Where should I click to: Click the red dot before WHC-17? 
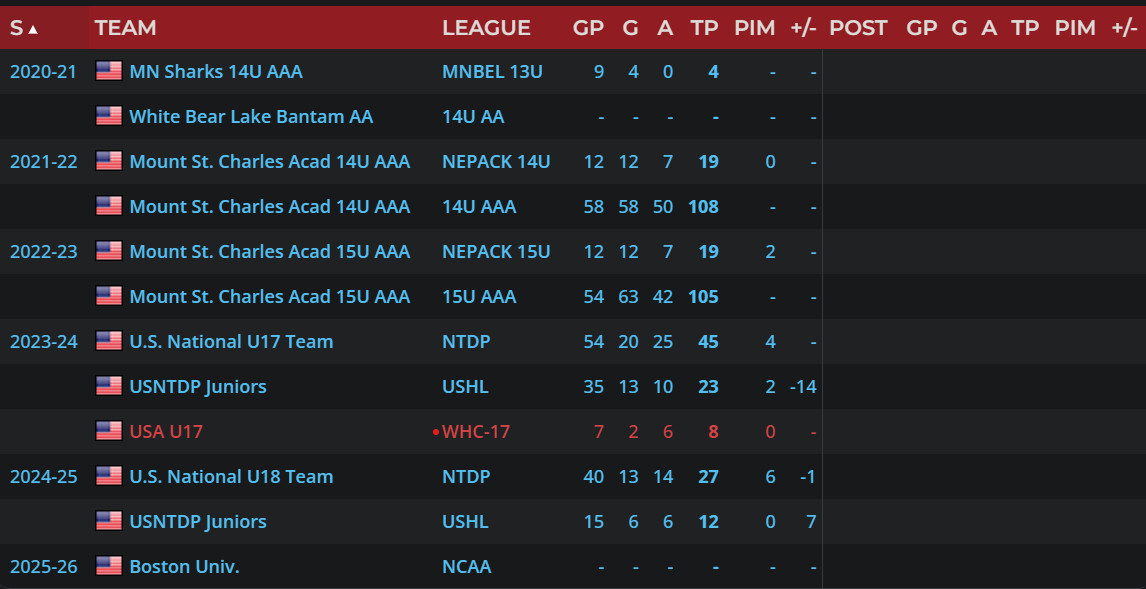pos(436,432)
